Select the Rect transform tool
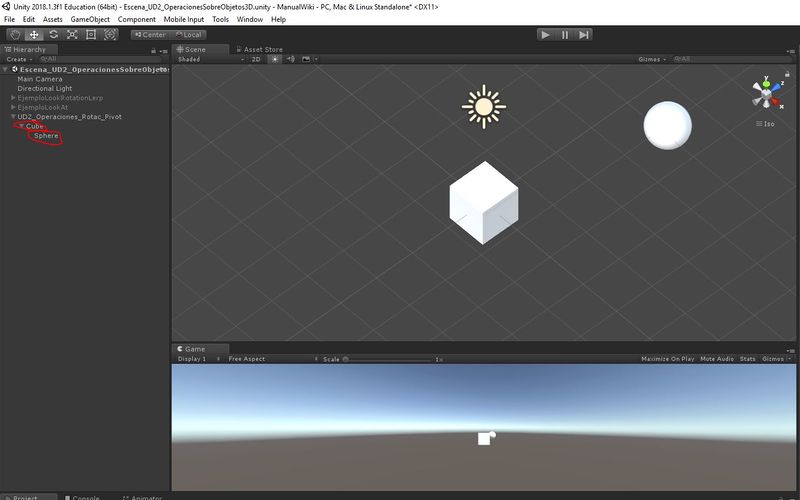This screenshot has height=500, width=800. 91,35
